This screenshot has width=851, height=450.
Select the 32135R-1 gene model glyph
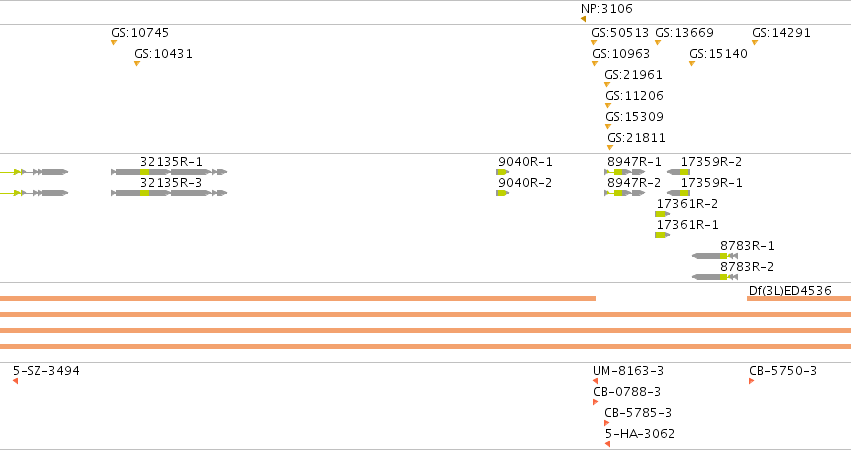169,172
